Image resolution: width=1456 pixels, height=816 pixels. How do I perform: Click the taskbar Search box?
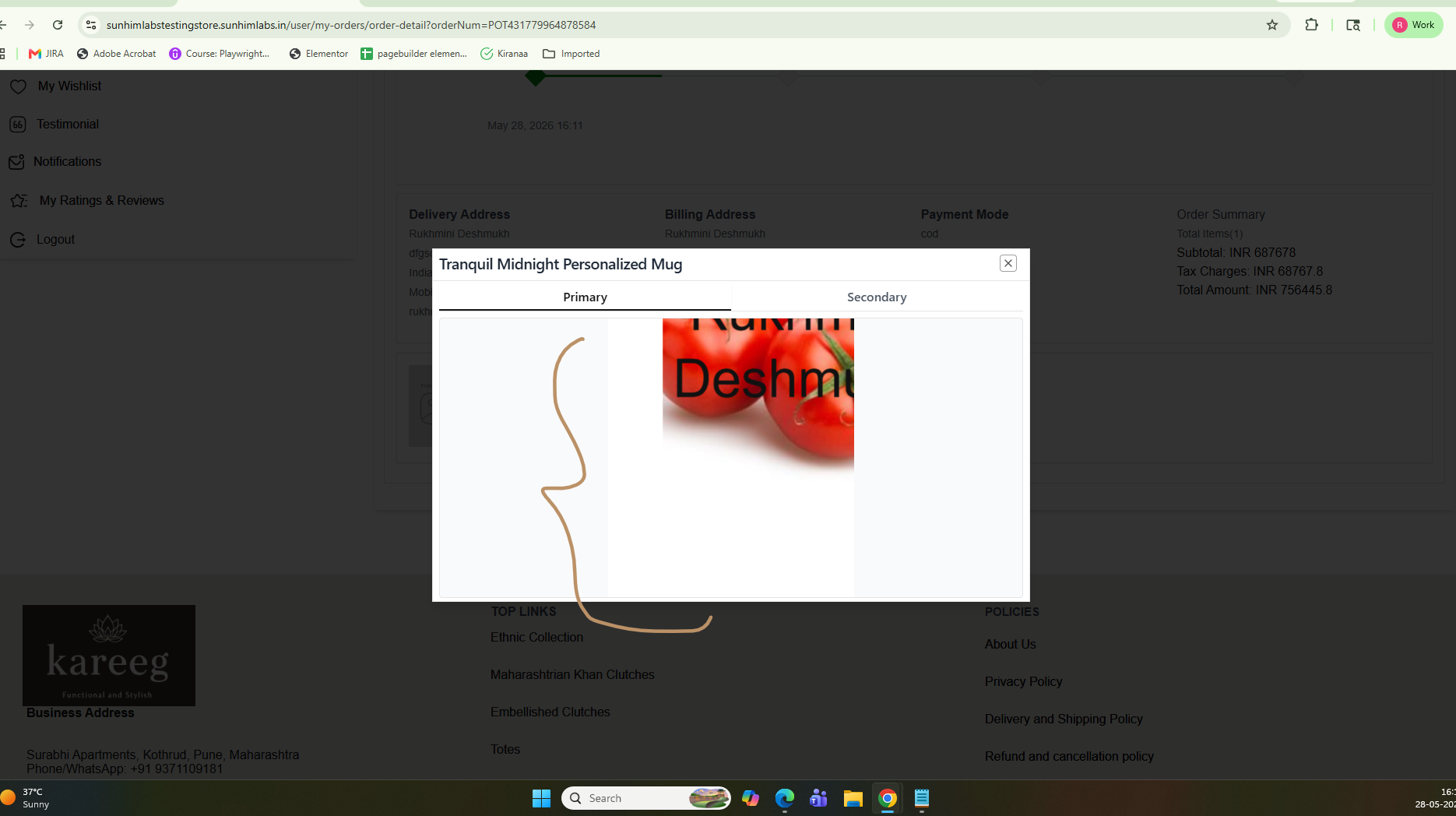(645, 798)
